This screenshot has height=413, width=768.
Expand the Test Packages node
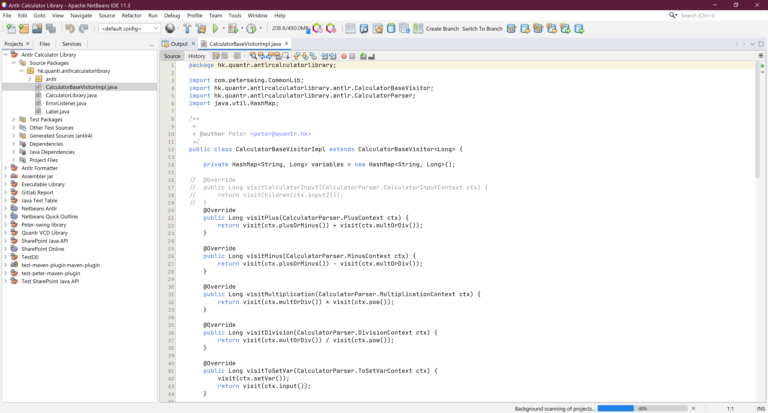pos(14,120)
